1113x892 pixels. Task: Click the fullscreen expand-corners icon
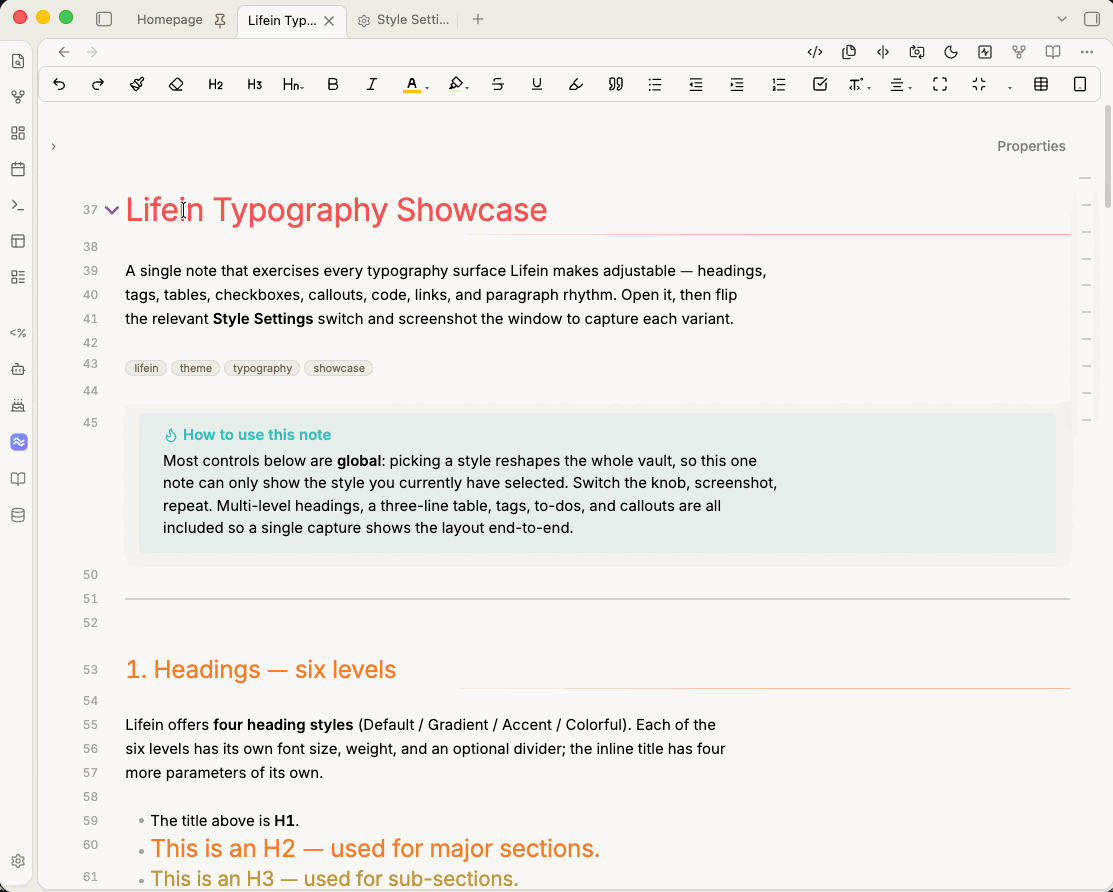[x=940, y=84]
